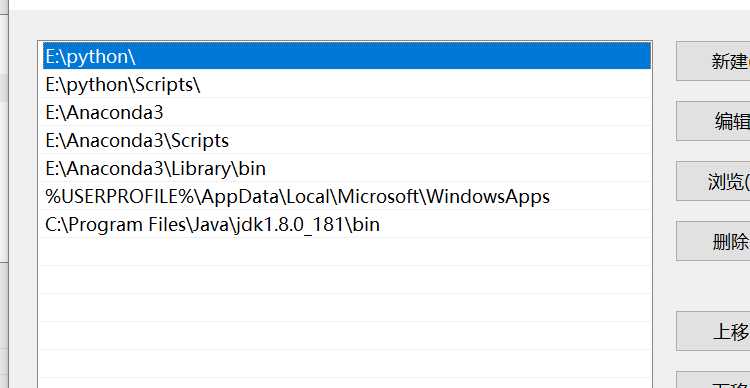Click the 删除 (Delete) button
750x388 pixels.
pyautogui.click(x=713, y=241)
